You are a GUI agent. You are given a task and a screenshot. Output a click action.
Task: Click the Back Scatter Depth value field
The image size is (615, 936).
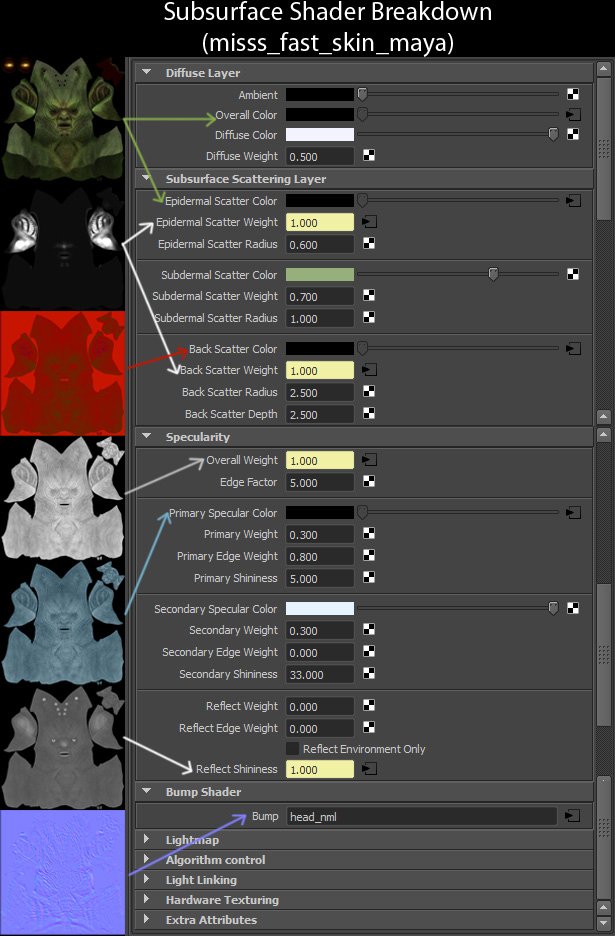click(319, 414)
